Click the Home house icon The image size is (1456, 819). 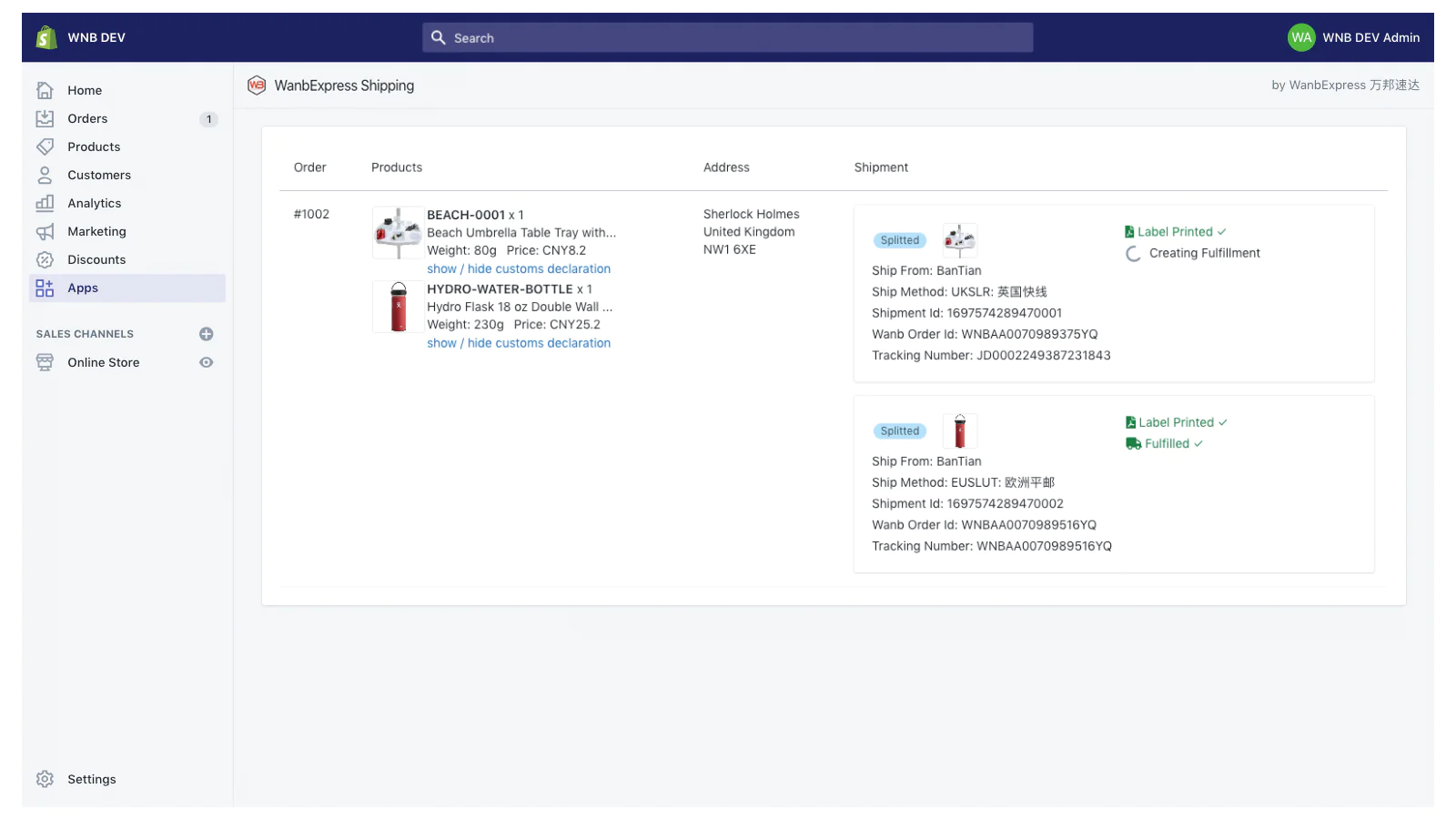[x=45, y=90]
